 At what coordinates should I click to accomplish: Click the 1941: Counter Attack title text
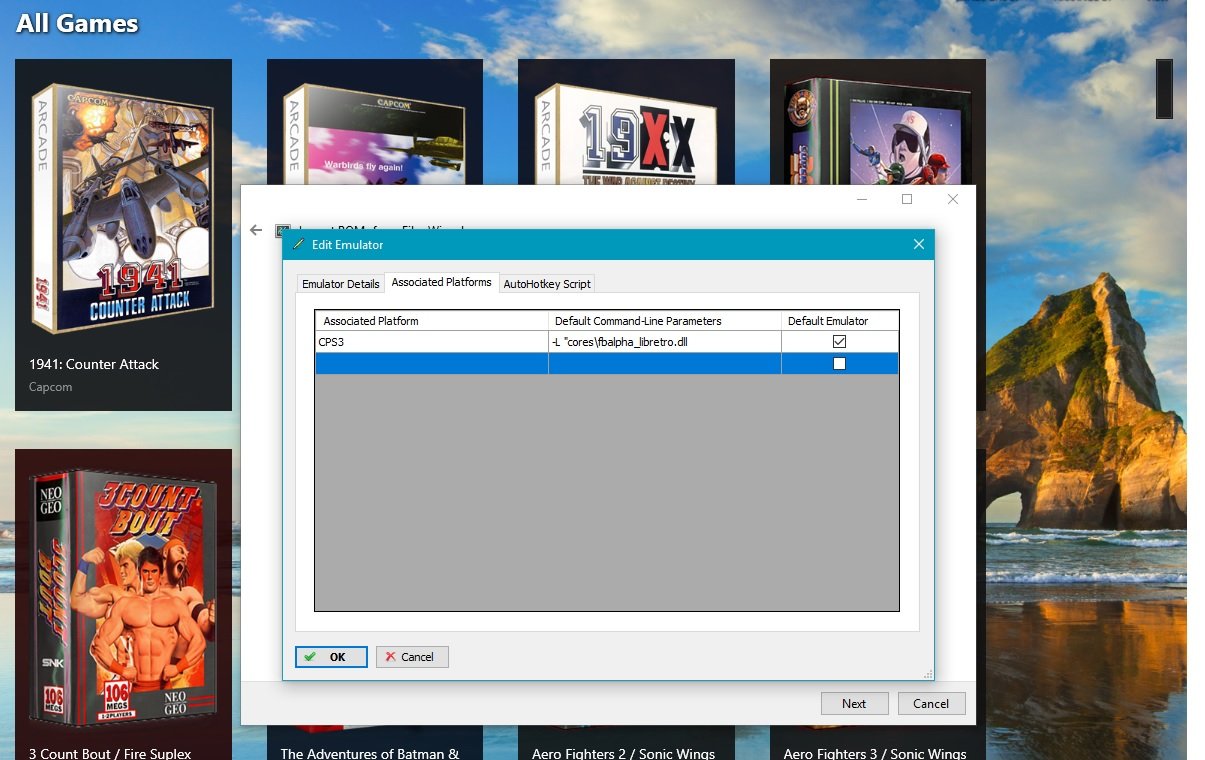(94, 364)
